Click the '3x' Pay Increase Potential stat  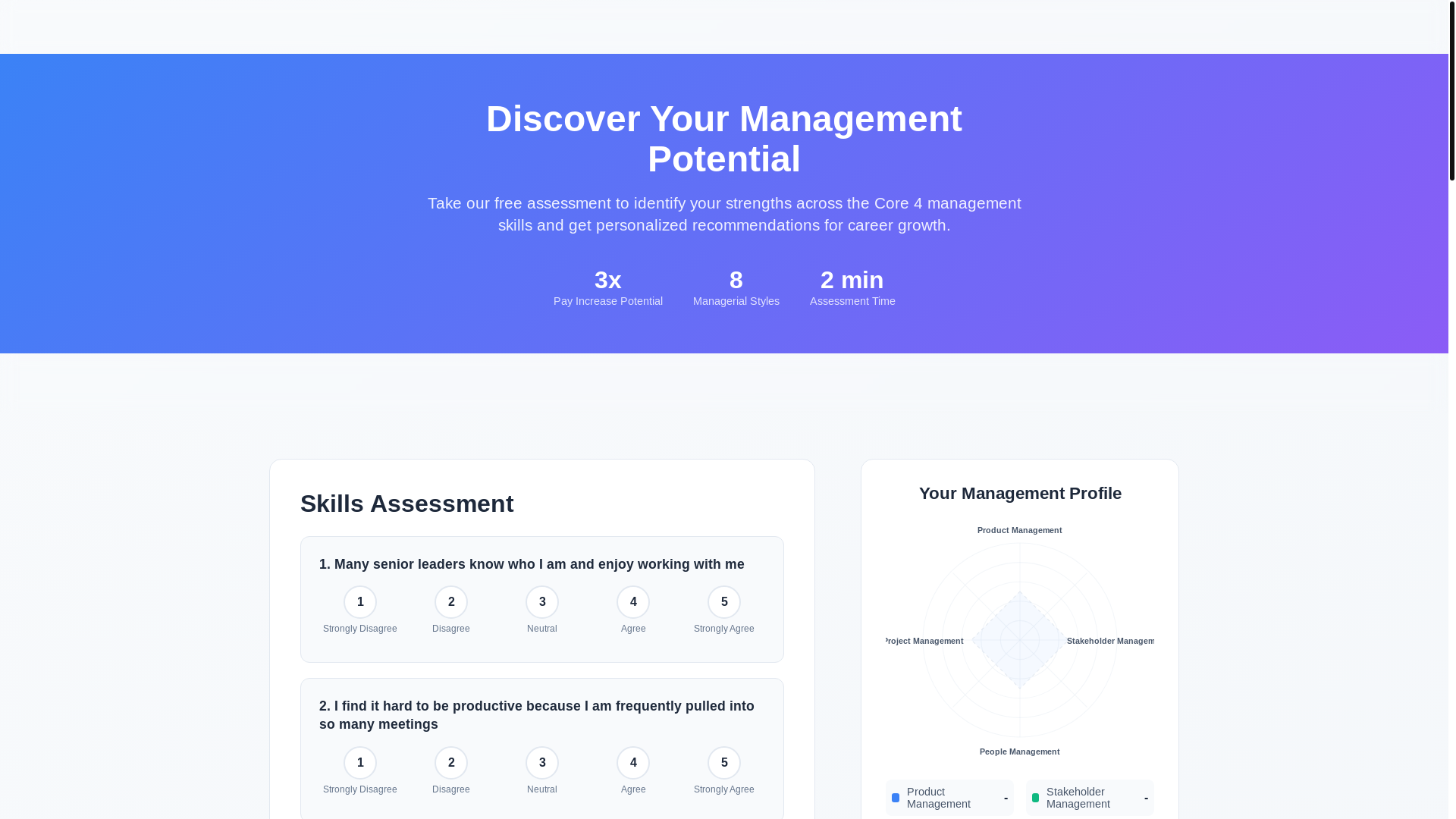coord(608,288)
